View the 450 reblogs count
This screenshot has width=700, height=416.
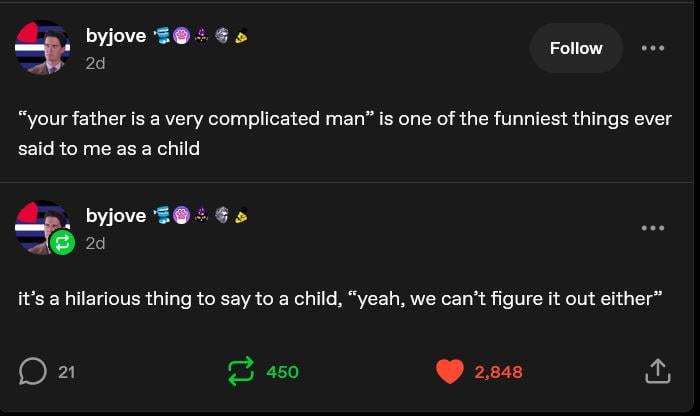click(x=283, y=372)
